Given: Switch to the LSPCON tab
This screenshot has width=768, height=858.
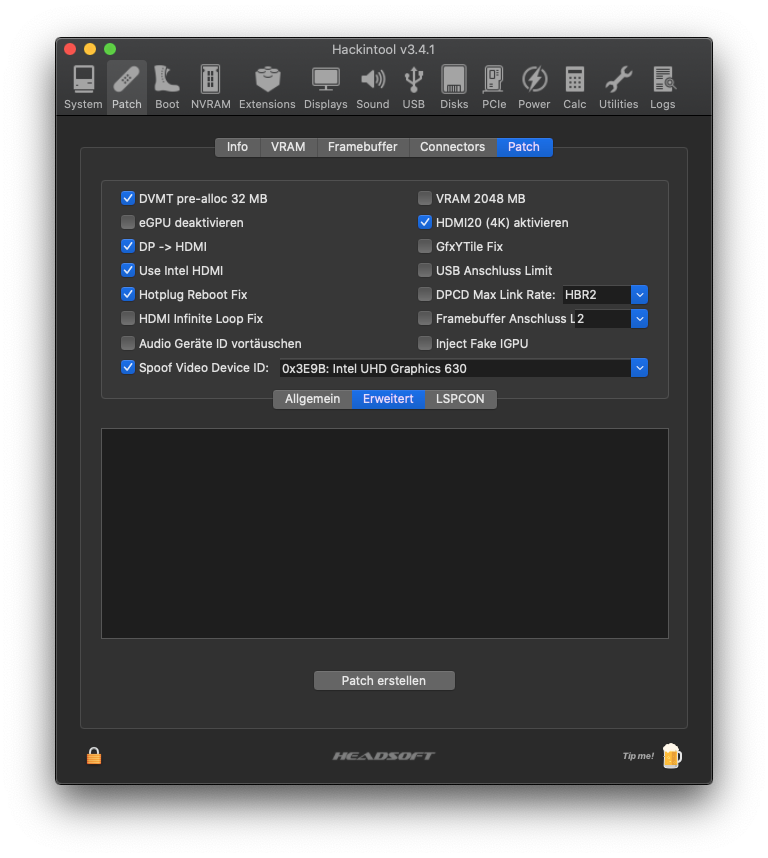Looking at the screenshot, I should (x=460, y=399).
